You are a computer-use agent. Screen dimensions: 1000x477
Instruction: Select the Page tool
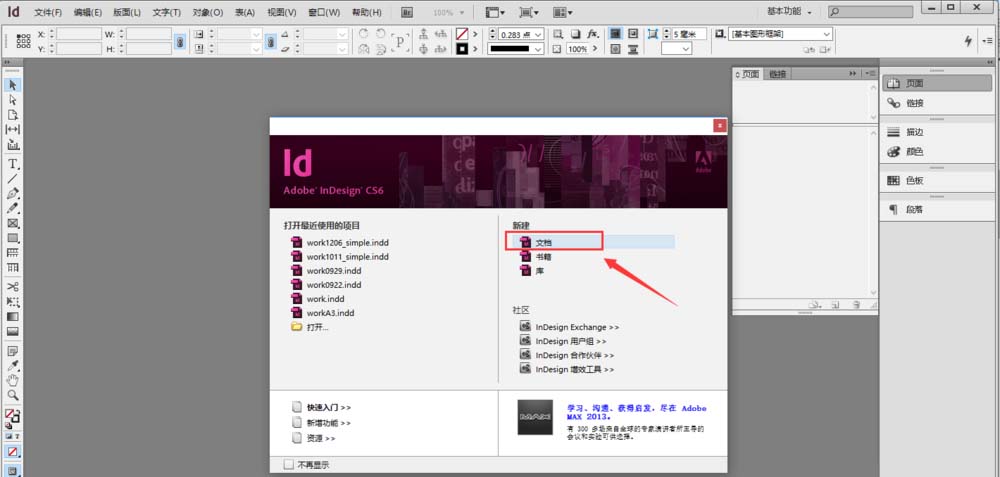tap(13, 115)
